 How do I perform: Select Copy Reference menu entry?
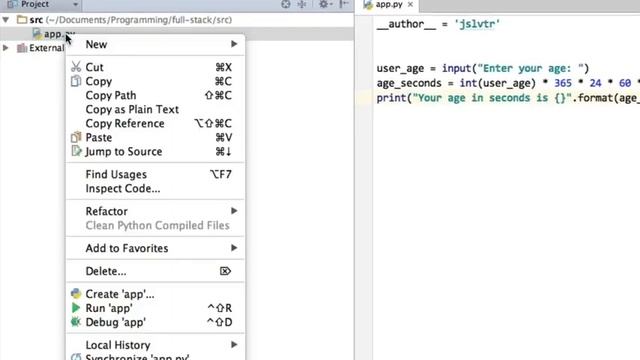(x=155, y=123)
